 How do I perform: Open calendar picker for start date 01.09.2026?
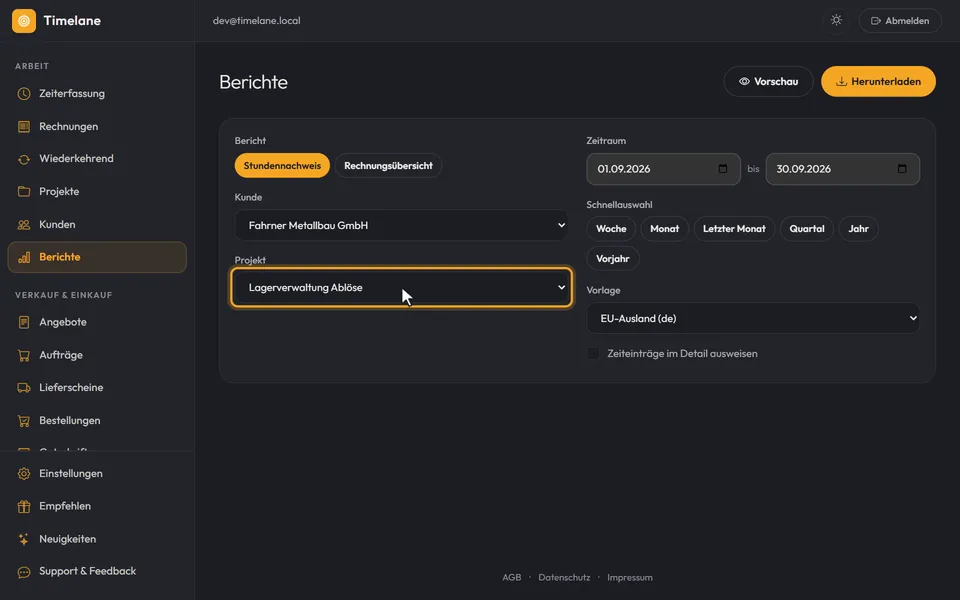[x=723, y=169]
